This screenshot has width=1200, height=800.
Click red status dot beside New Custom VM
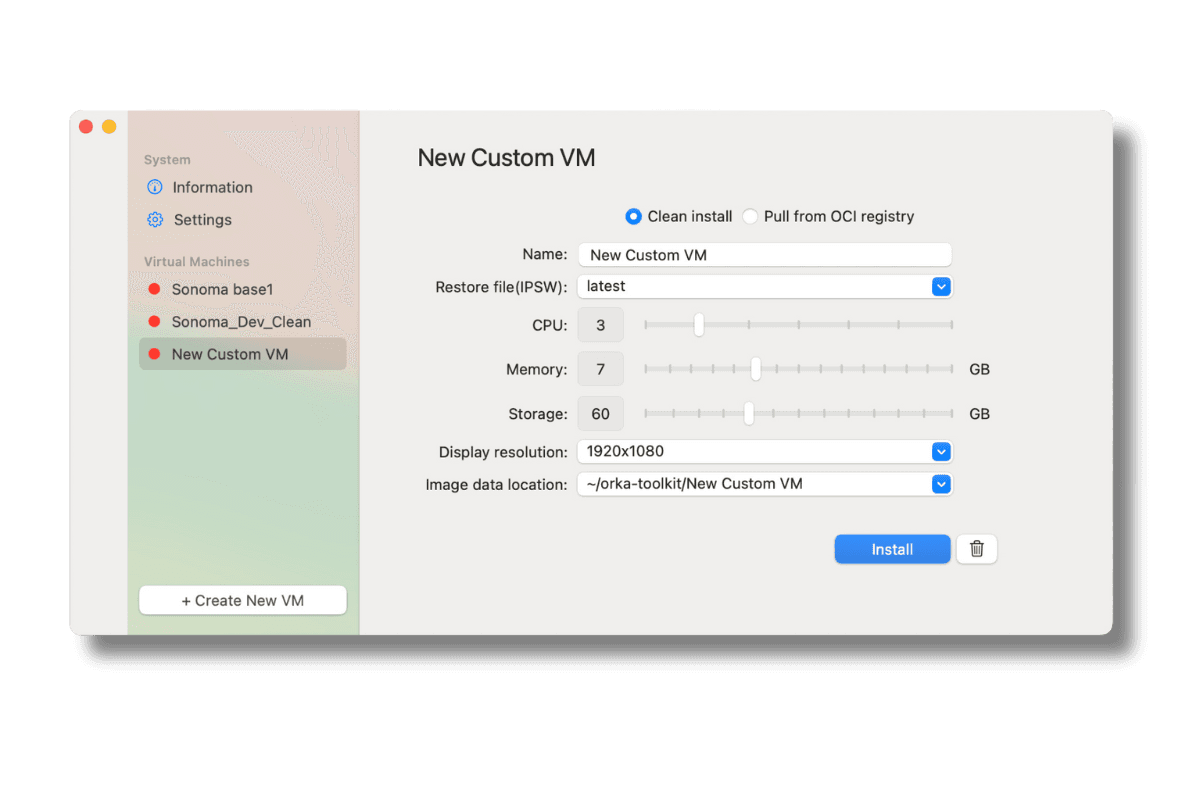[154, 354]
